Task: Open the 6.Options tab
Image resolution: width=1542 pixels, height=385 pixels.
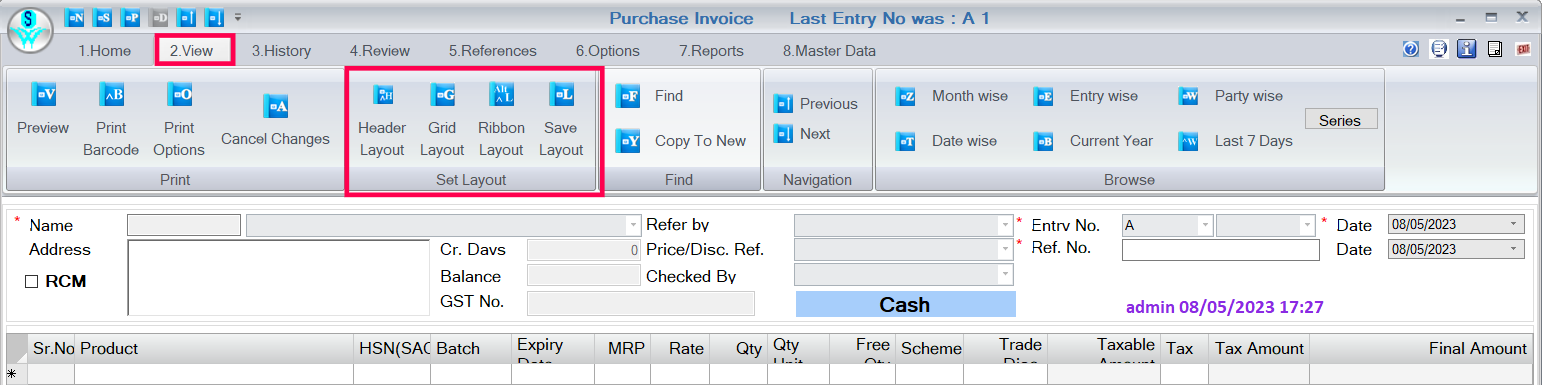Action: (x=607, y=51)
